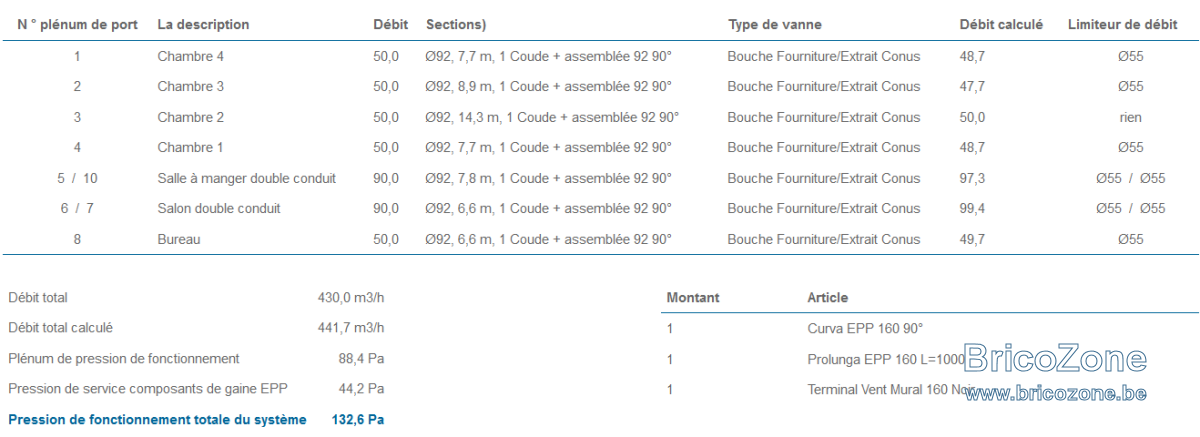Click the 'Article' column header
The height and width of the screenshot is (437, 1200).
pos(828,298)
